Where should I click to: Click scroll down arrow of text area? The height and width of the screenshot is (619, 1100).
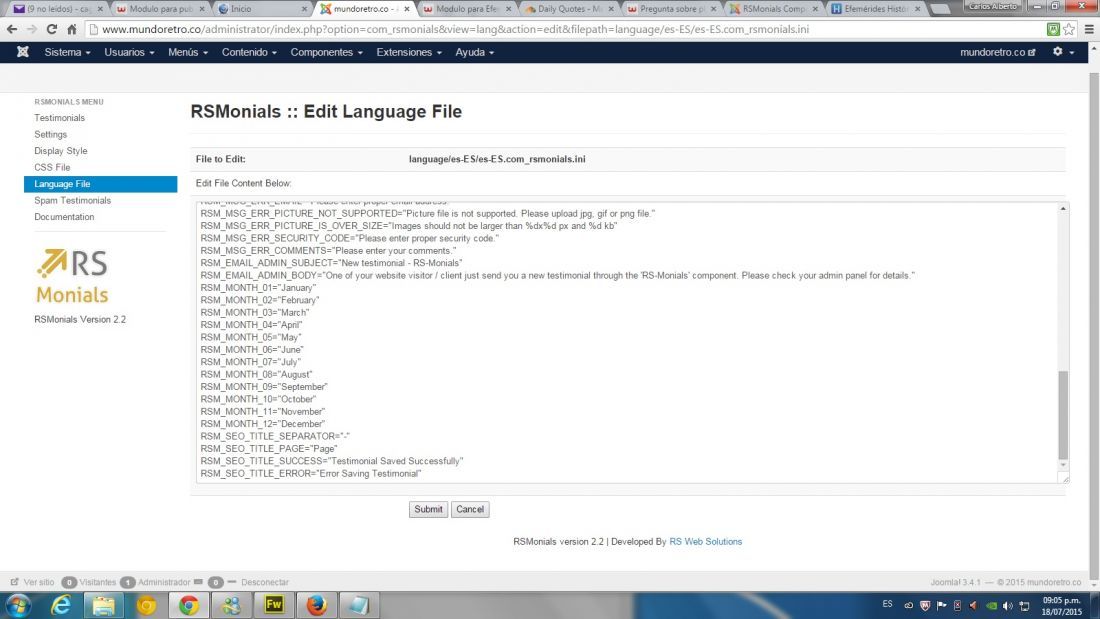pos(1064,465)
